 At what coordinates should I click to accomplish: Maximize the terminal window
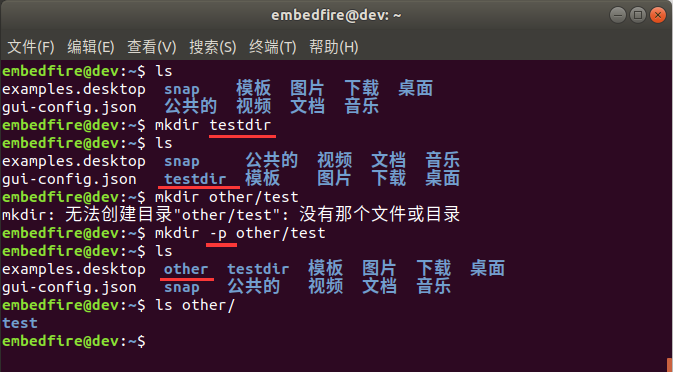638,15
